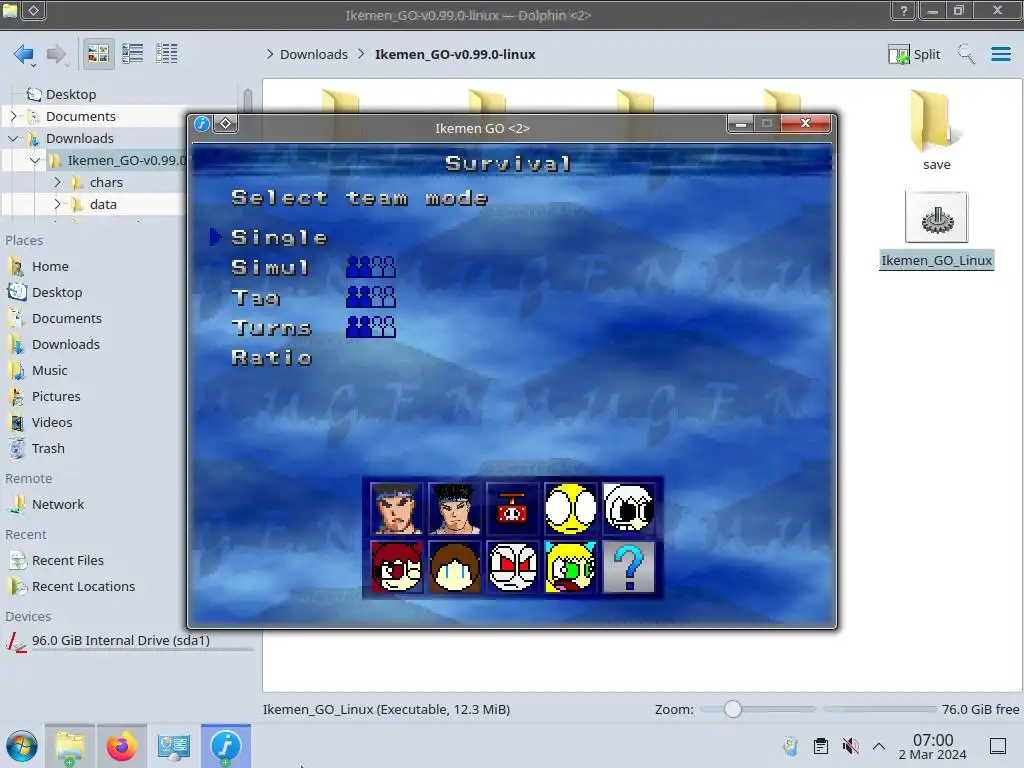Collapse the Ikemen_GO-v0.99.0 tree folder
The height and width of the screenshot is (768, 1024).
click(x=35, y=160)
